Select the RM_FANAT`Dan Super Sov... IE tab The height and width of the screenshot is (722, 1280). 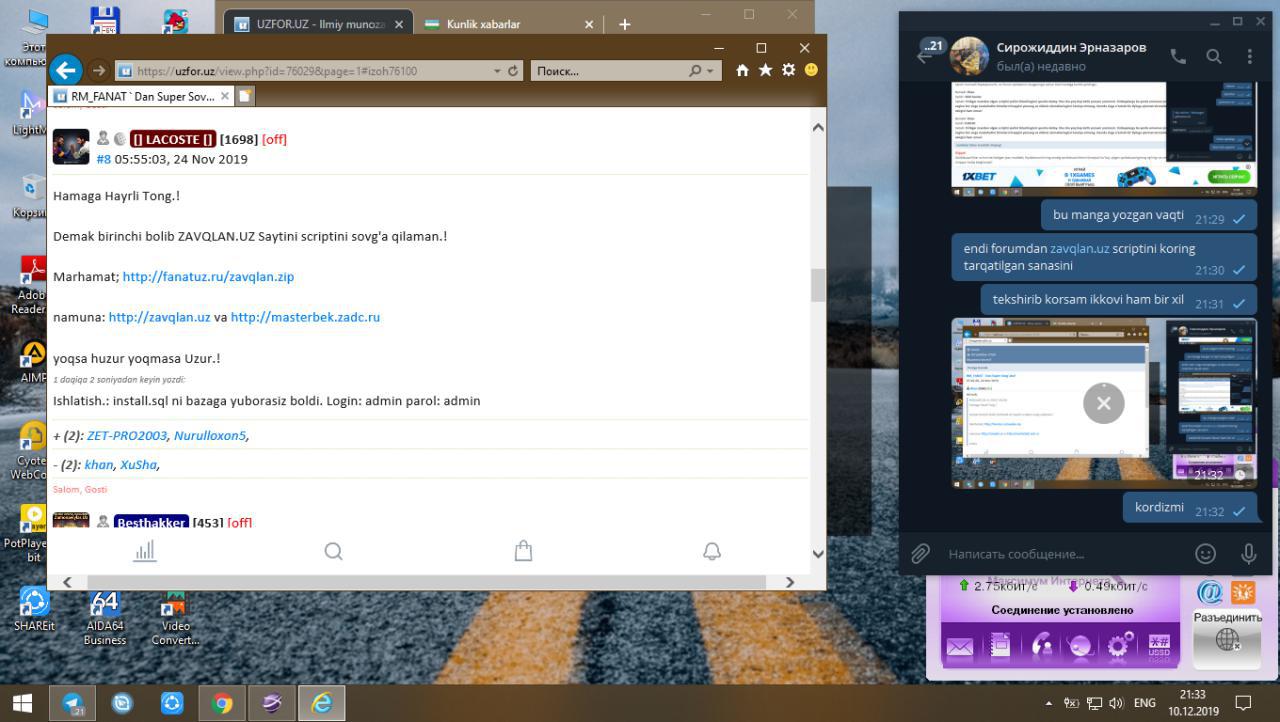(140, 96)
